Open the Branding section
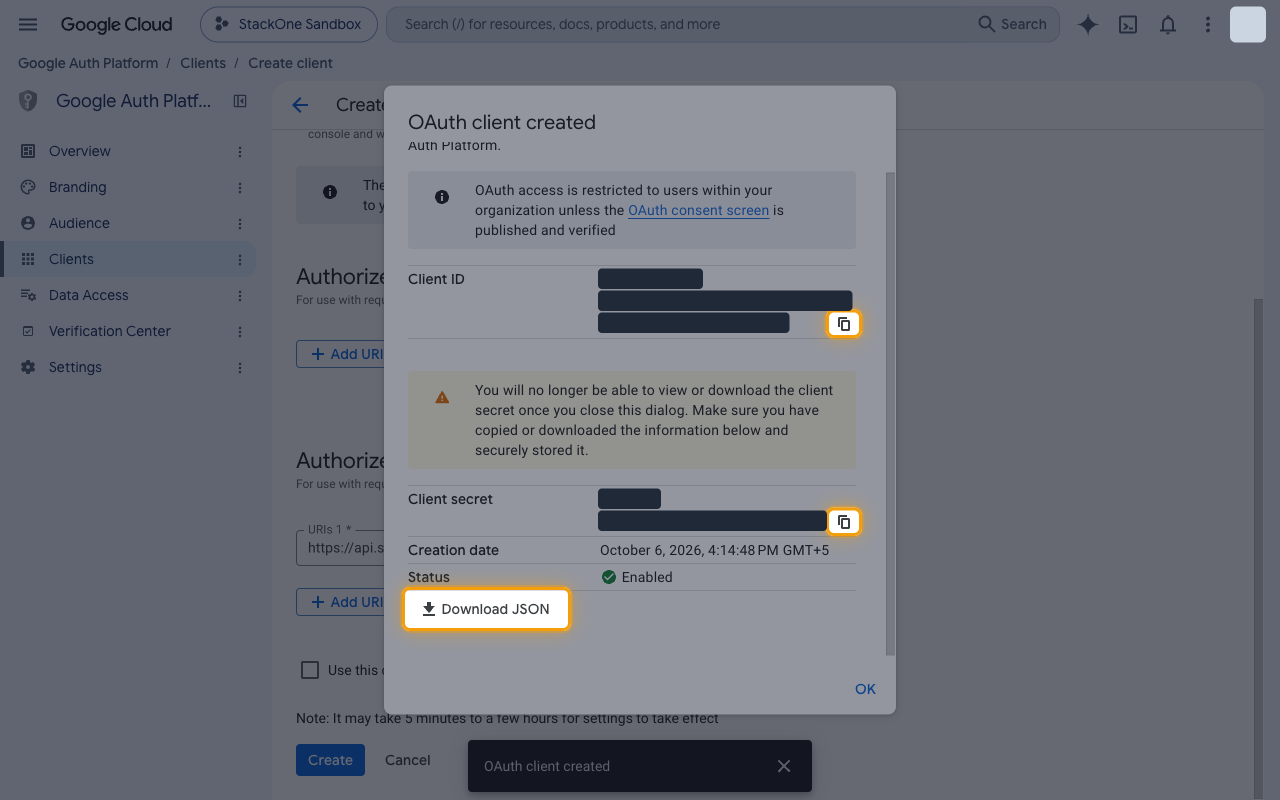This screenshot has width=1280, height=800. (128, 187)
